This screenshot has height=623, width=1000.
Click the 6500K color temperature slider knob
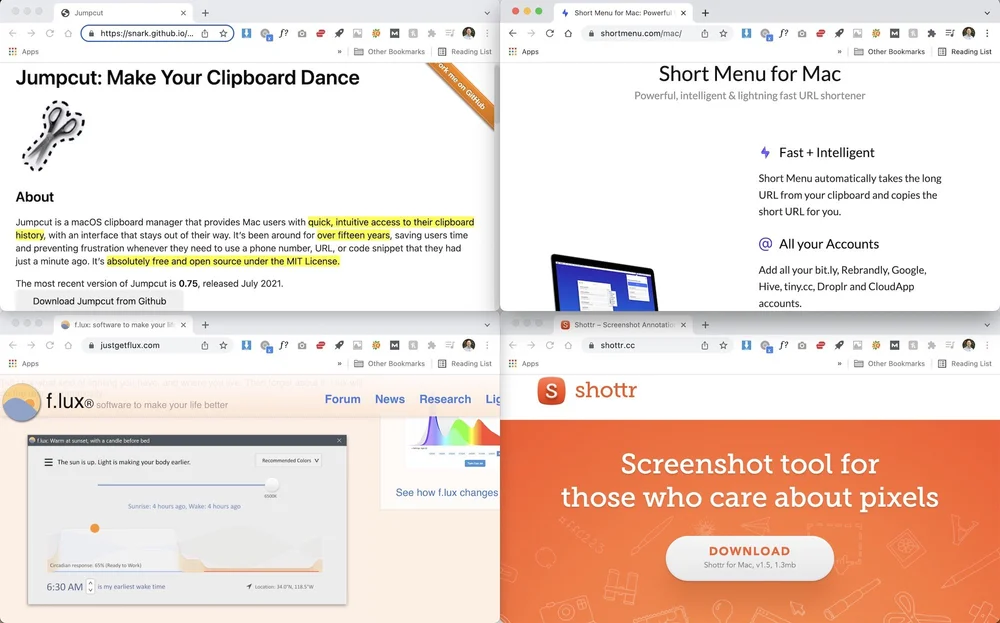click(x=272, y=485)
